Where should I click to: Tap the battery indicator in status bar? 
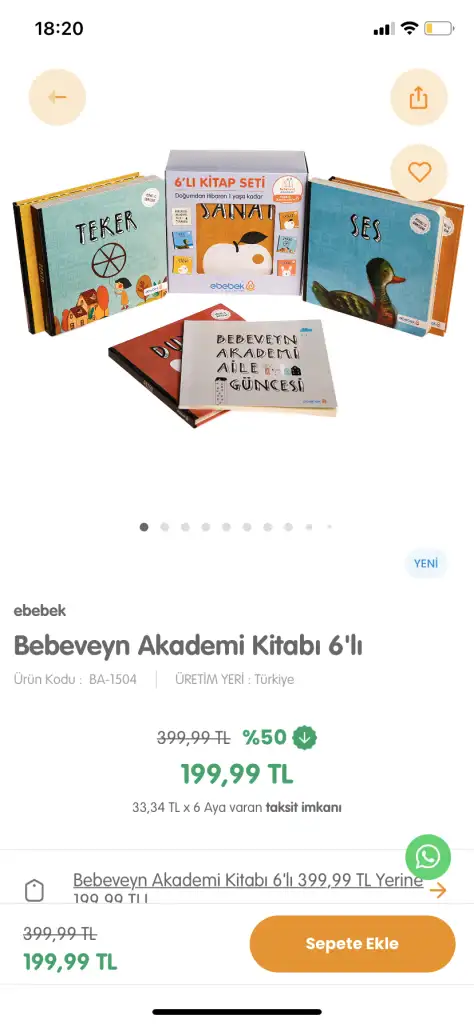coord(439,28)
